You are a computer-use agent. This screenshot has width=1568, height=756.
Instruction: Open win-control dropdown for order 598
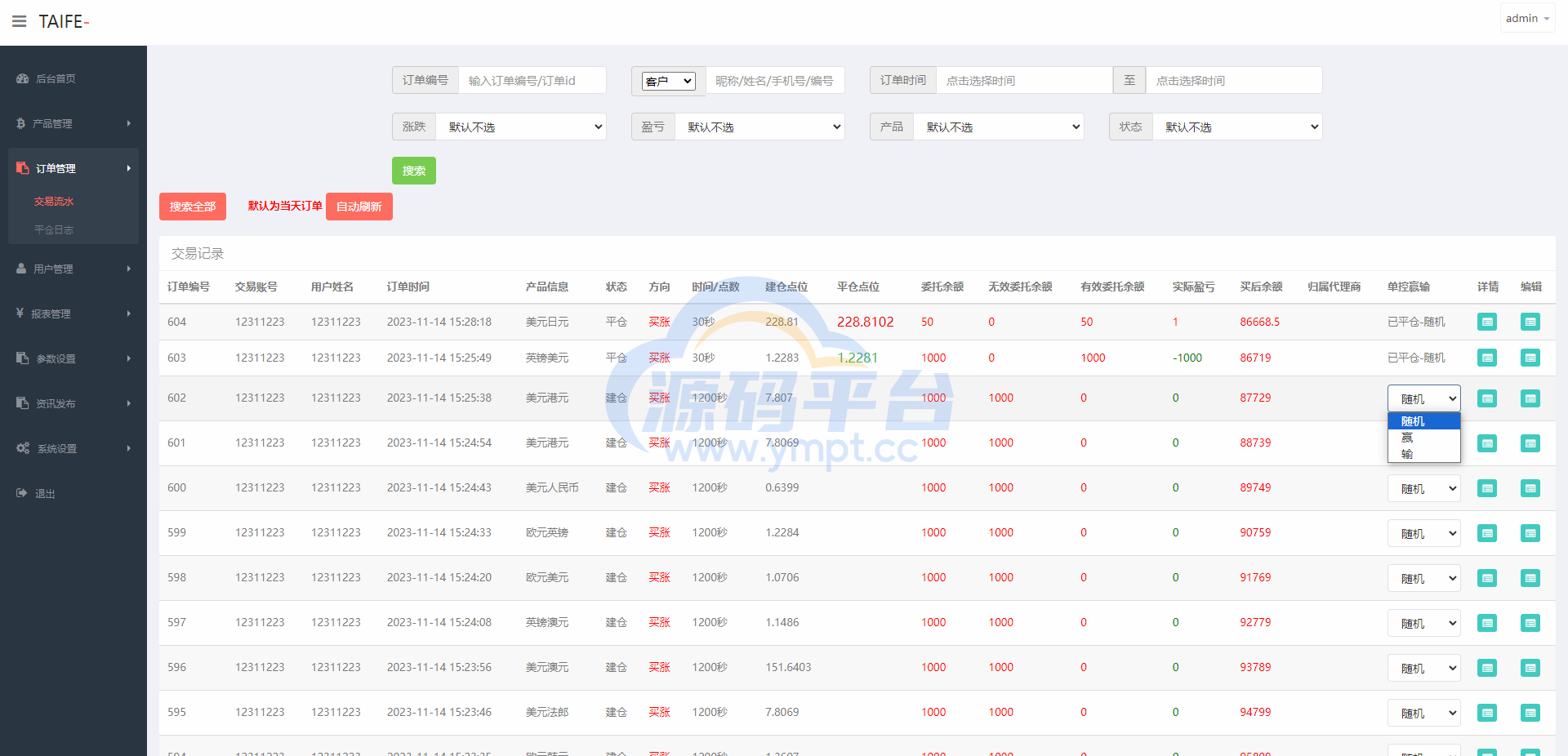point(1424,578)
